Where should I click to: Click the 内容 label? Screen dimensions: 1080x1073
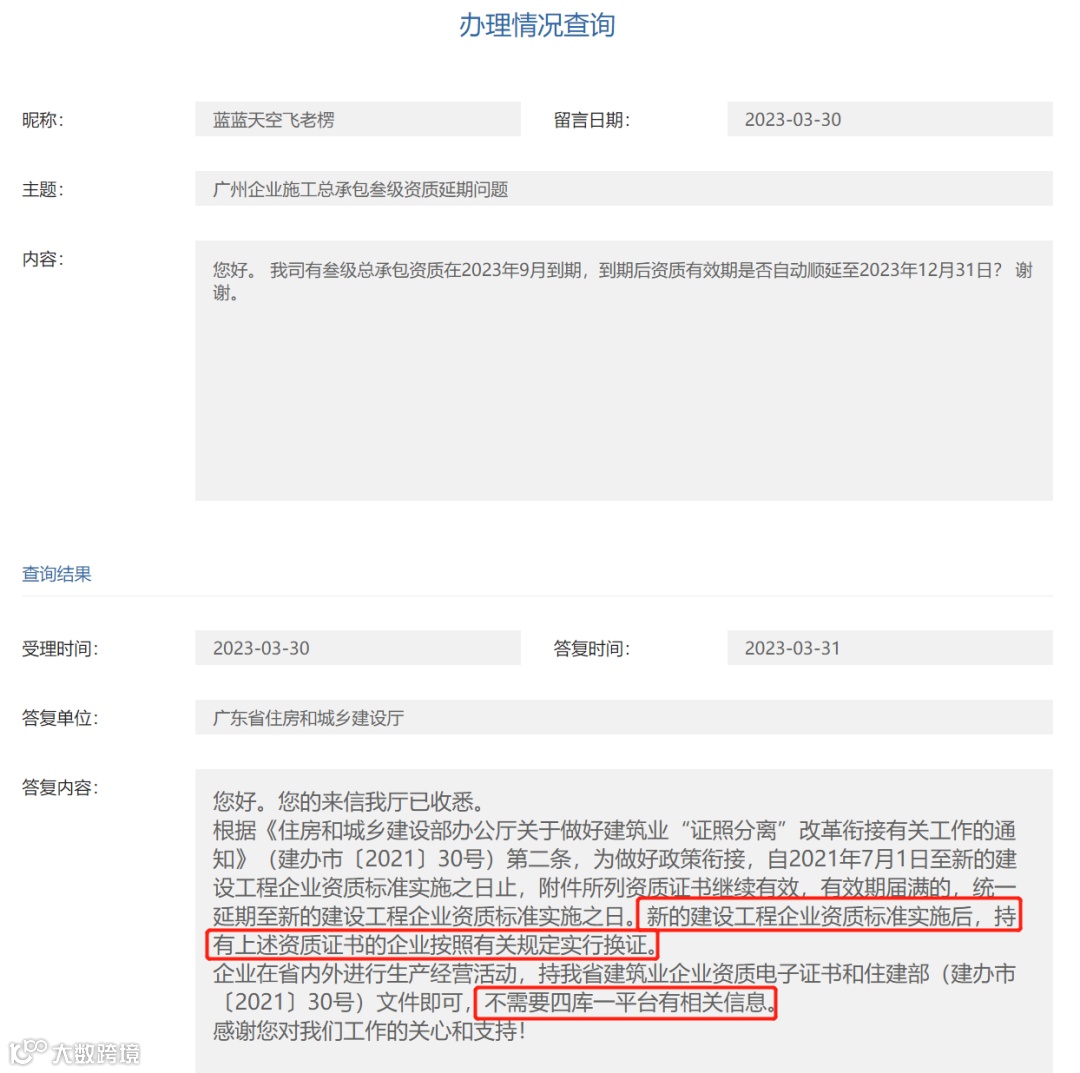[x=43, y=259]
